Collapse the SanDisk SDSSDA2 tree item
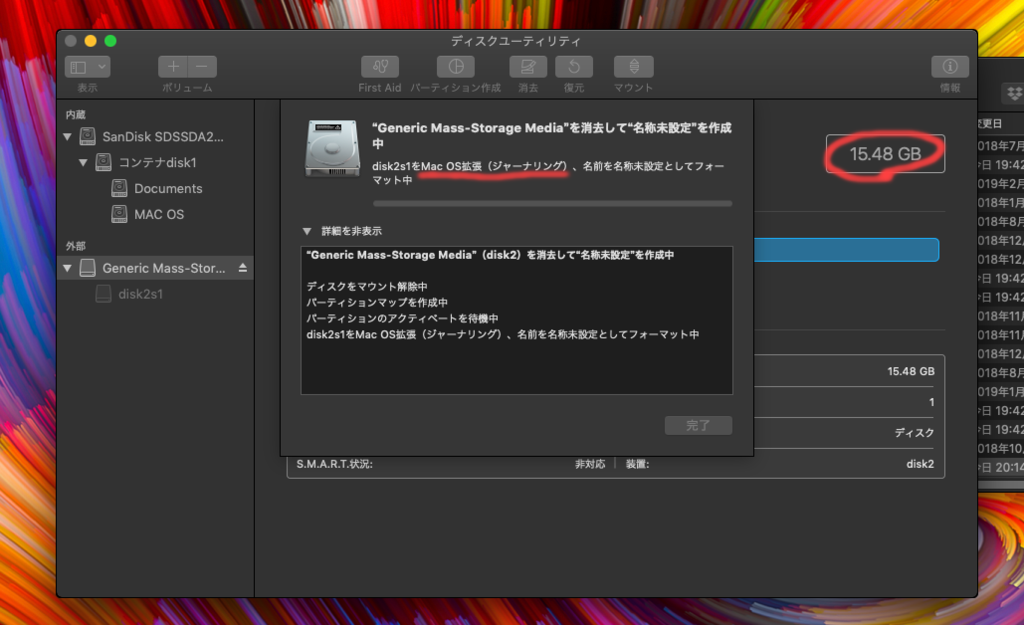The width and height of the screenshot is (1024, 625). pyautogui.click(x=67, y=136)
